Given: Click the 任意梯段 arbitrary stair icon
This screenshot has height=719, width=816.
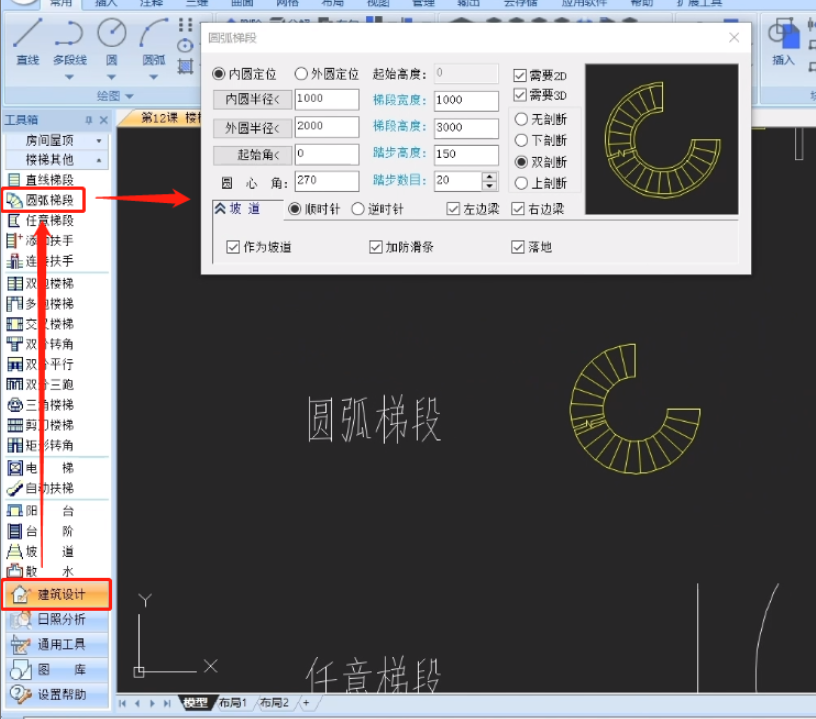Looking at the screenshot, I should point(14,220).
